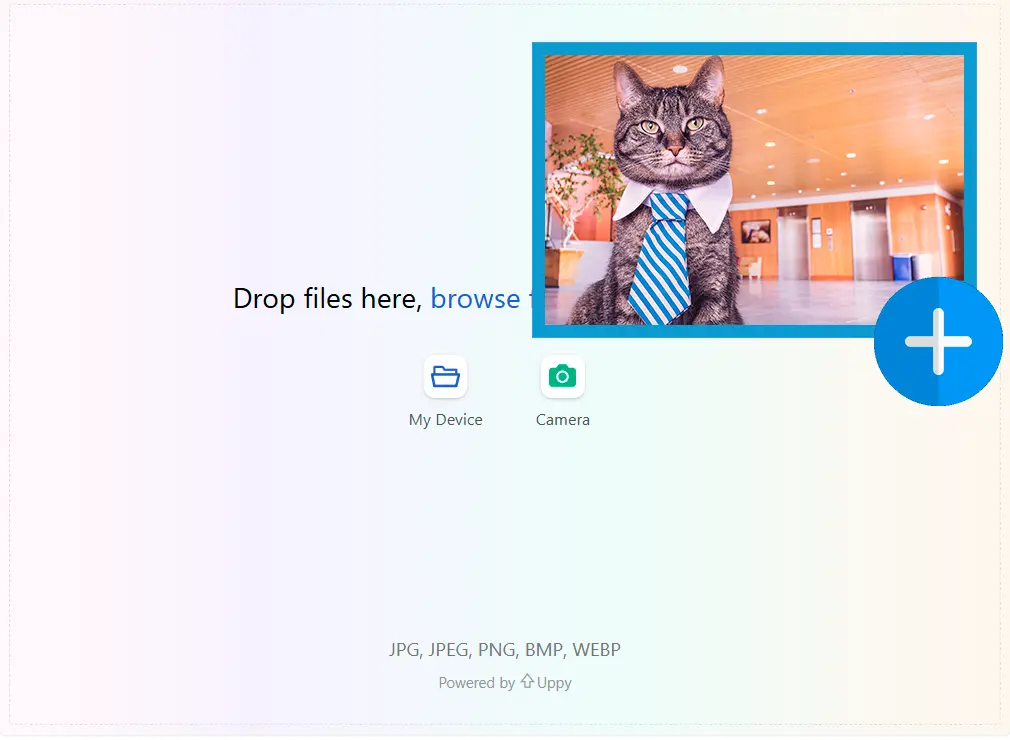Click the supported formats text JPG JPEG PNG
This screenshot has width=1010, height=740.
(505, 649)
